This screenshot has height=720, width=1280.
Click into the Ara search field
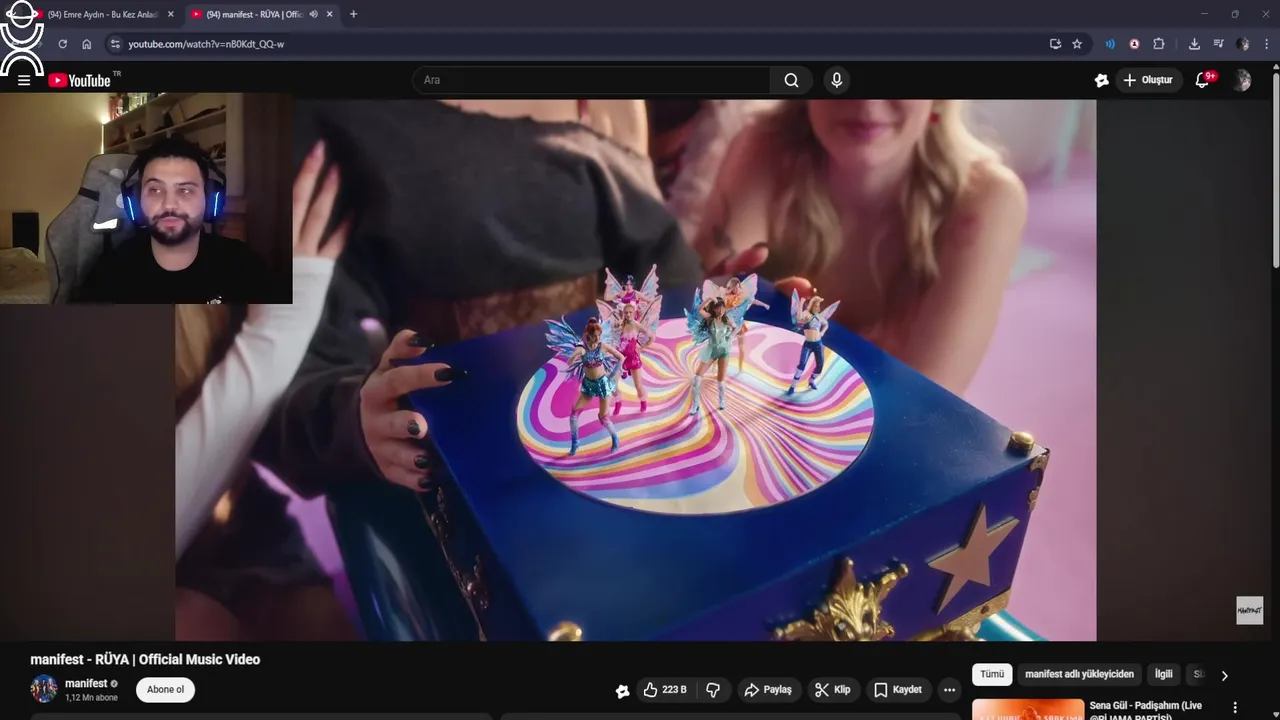pyautogui.click(x=590, y=80)
